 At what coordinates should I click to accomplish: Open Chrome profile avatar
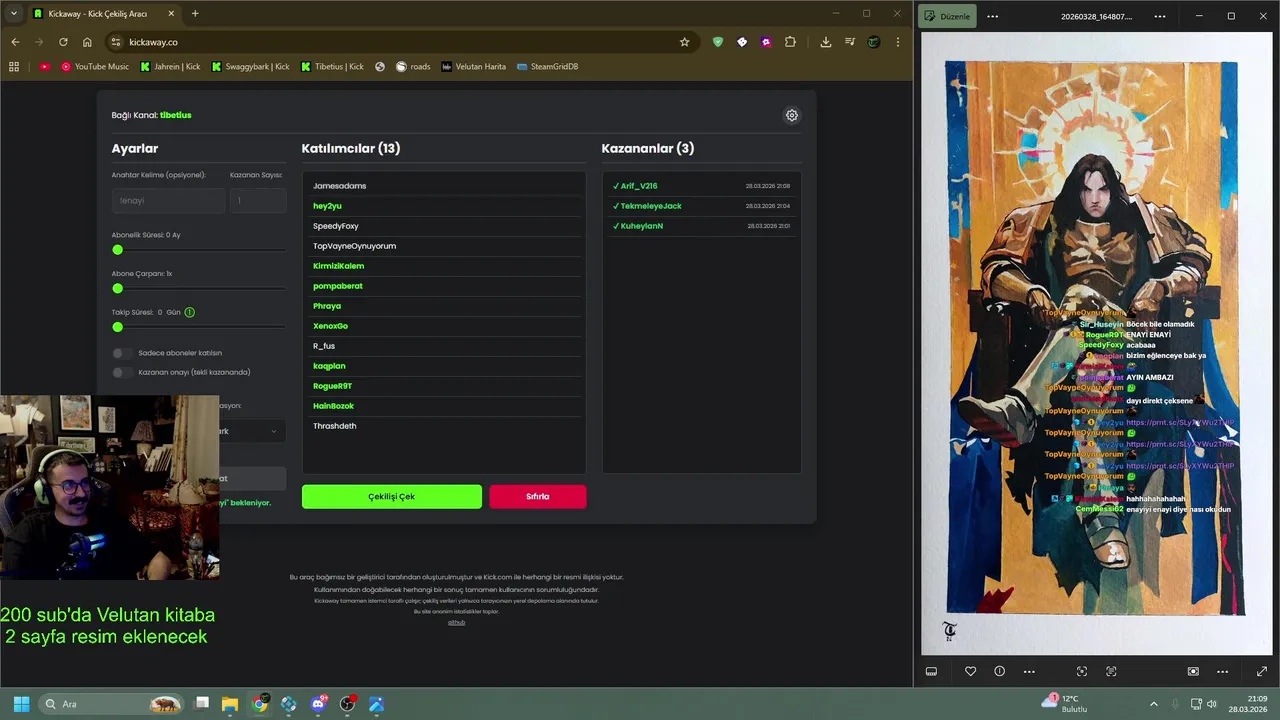click(874, 42)
